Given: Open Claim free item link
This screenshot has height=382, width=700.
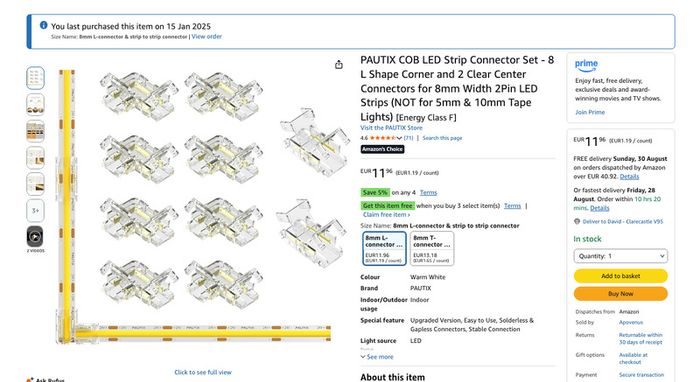Looking at the screenshot, I should click(386, 215).
